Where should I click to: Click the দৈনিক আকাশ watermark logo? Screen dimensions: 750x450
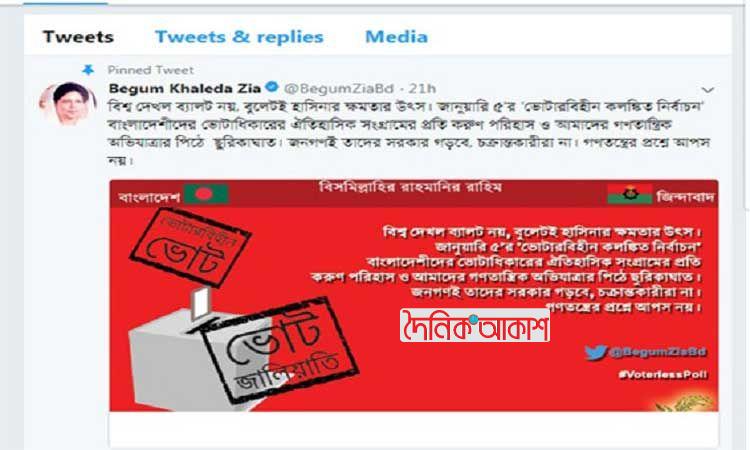pos(474,325)
